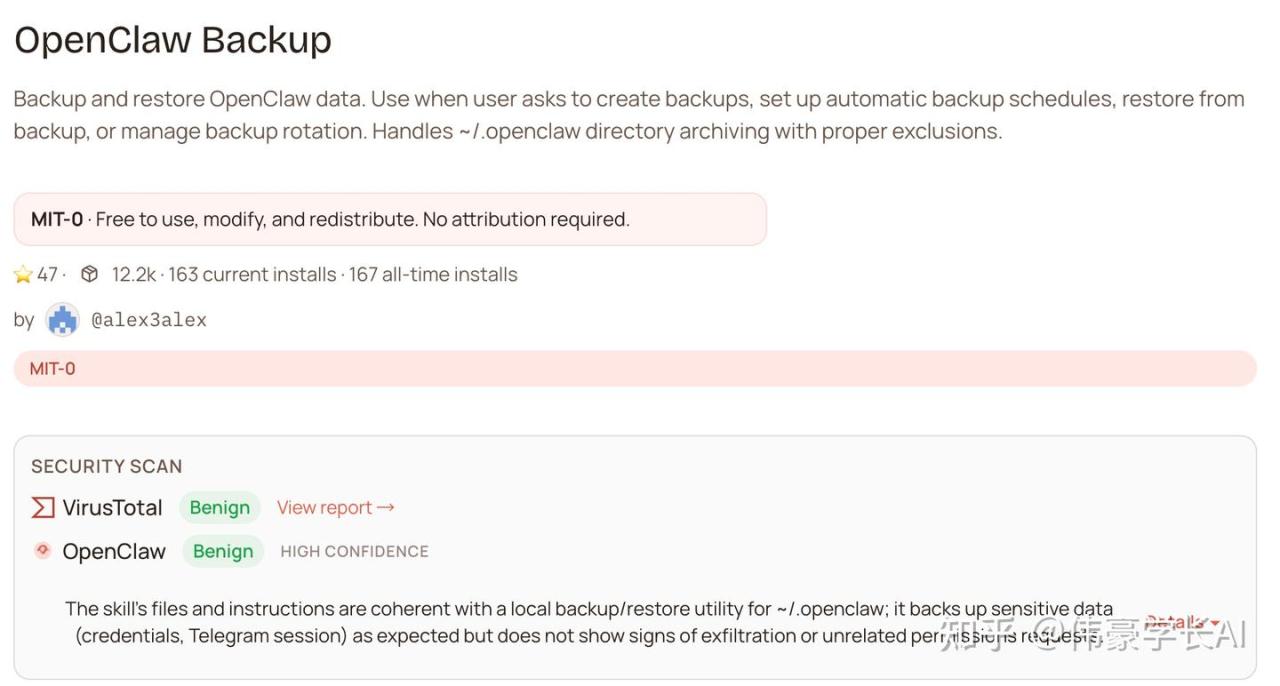Click the 12.2k downloads count

134,275
